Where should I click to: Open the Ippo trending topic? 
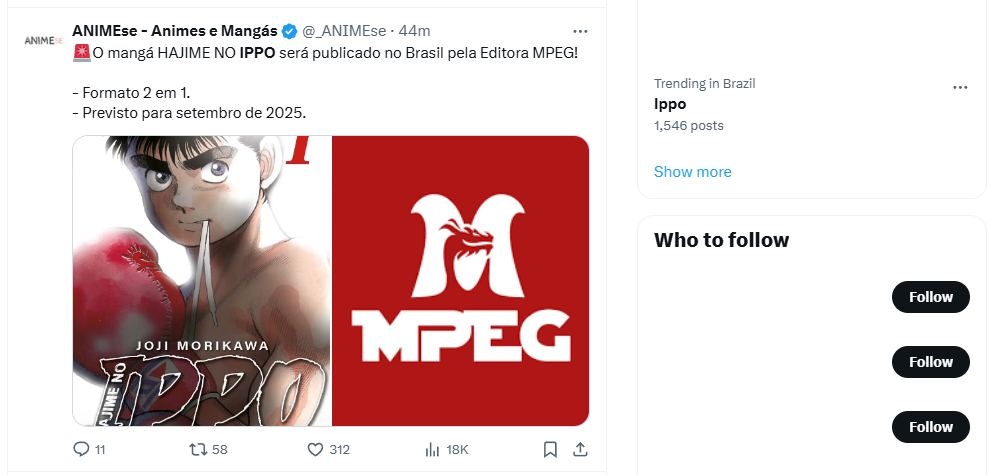point(670,104)
